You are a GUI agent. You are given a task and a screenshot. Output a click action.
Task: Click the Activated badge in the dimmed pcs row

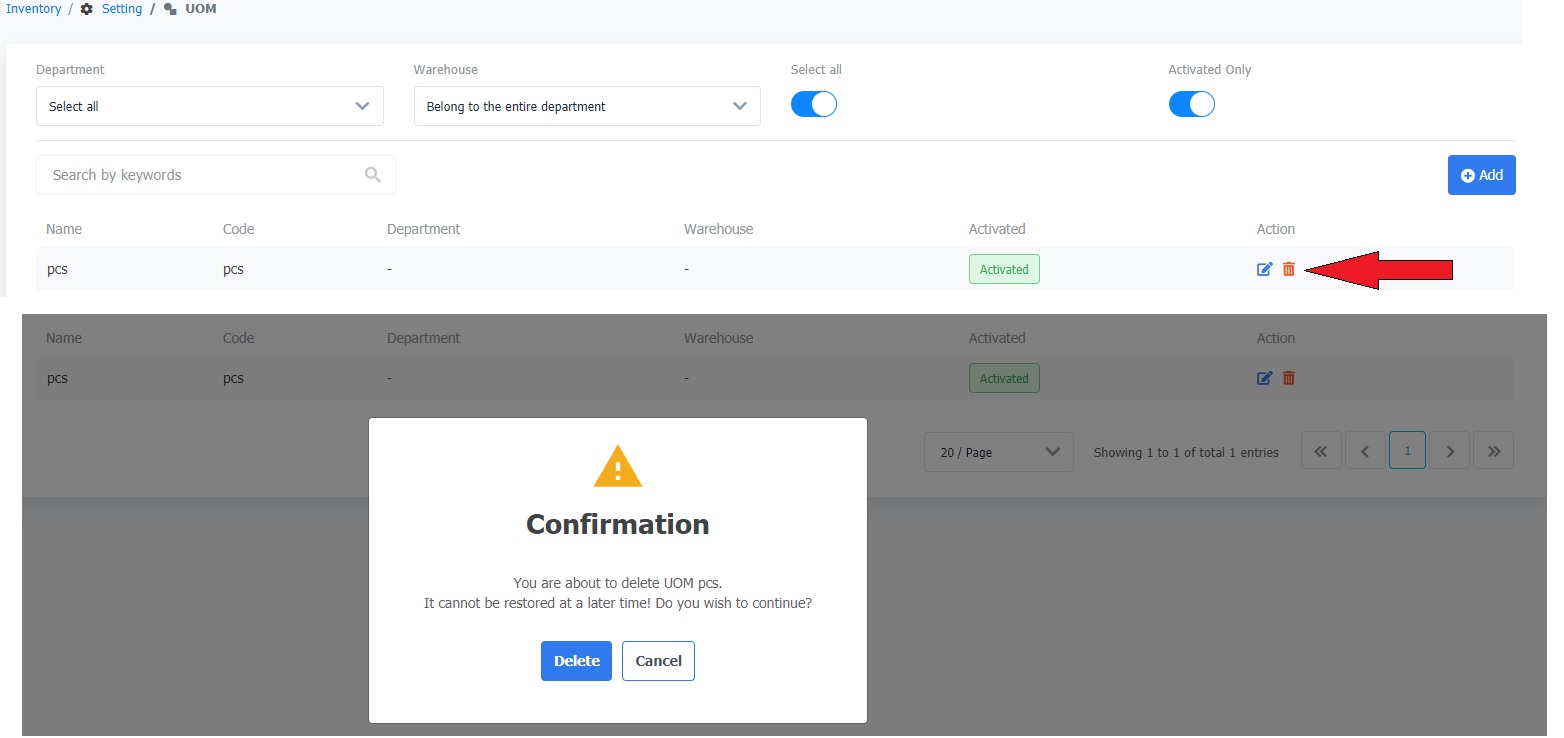tap(1004, 378)
